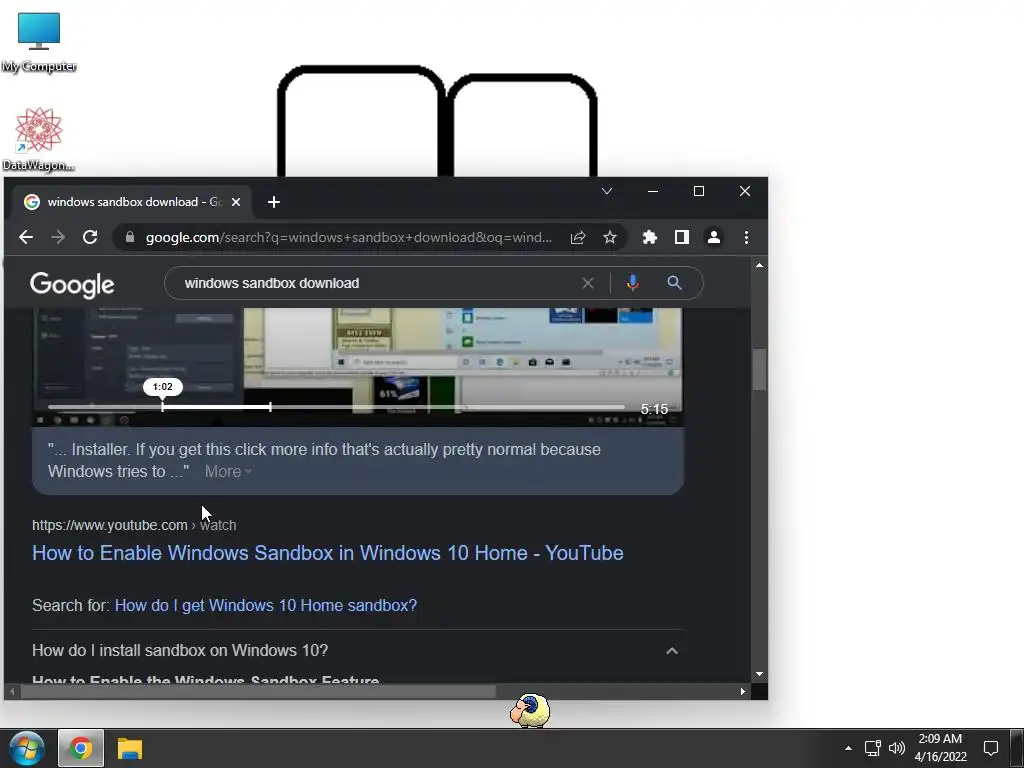Click the sheep desktop pet

pyautogui.click(x=530, y=711)
